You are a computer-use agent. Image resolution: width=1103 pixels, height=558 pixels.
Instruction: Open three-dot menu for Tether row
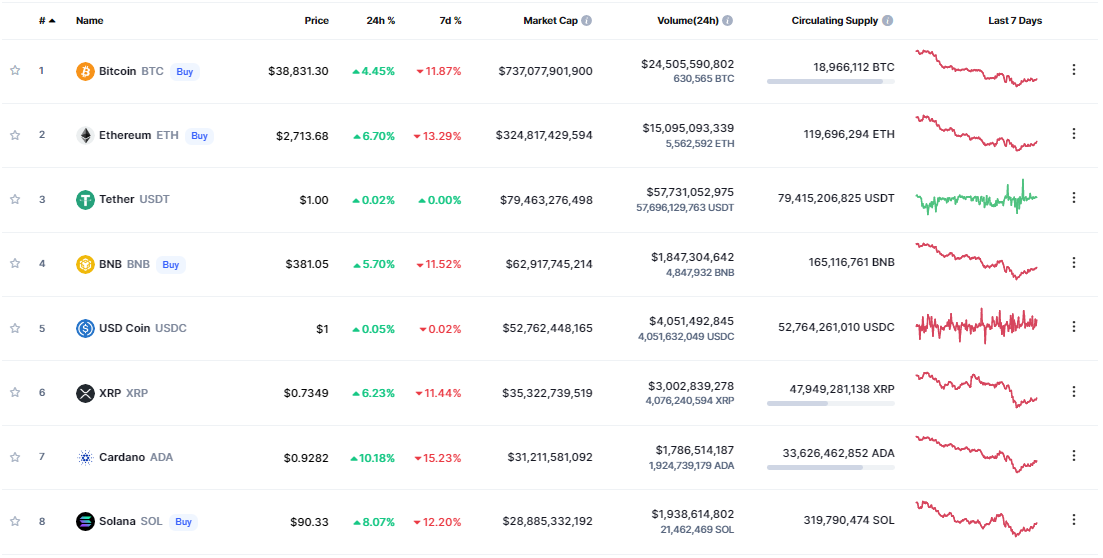[1073, 198]
